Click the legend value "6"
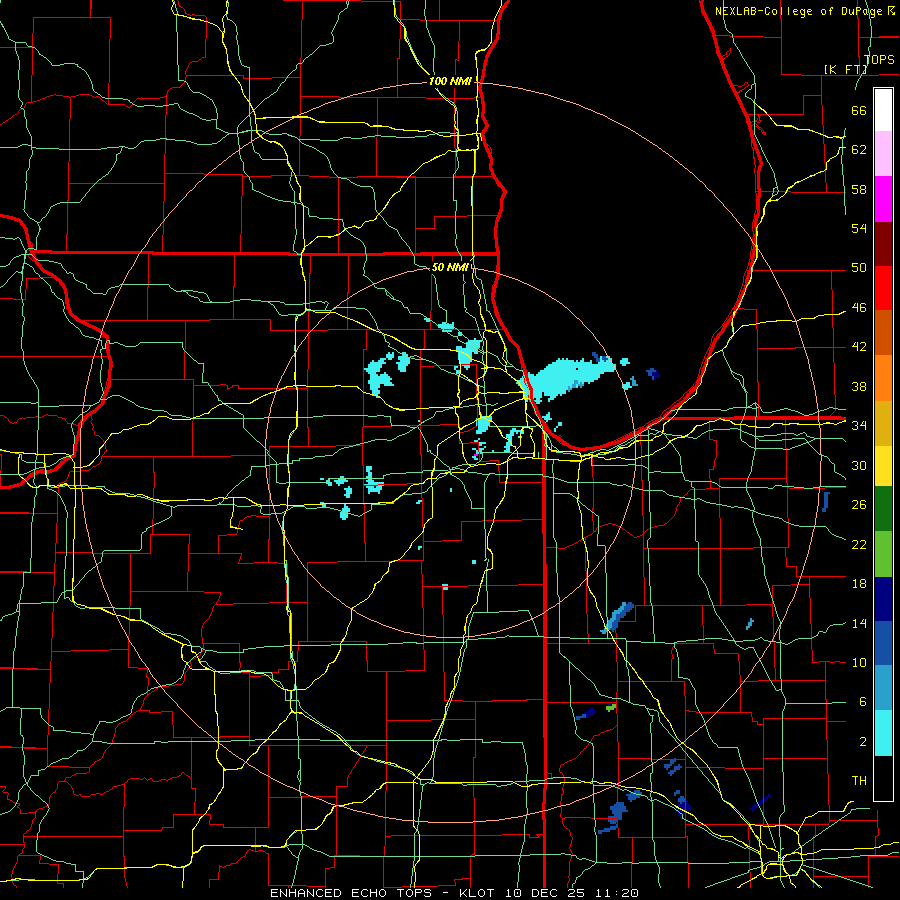This screenshot has height=900, width=900. [x=862, y=701]
